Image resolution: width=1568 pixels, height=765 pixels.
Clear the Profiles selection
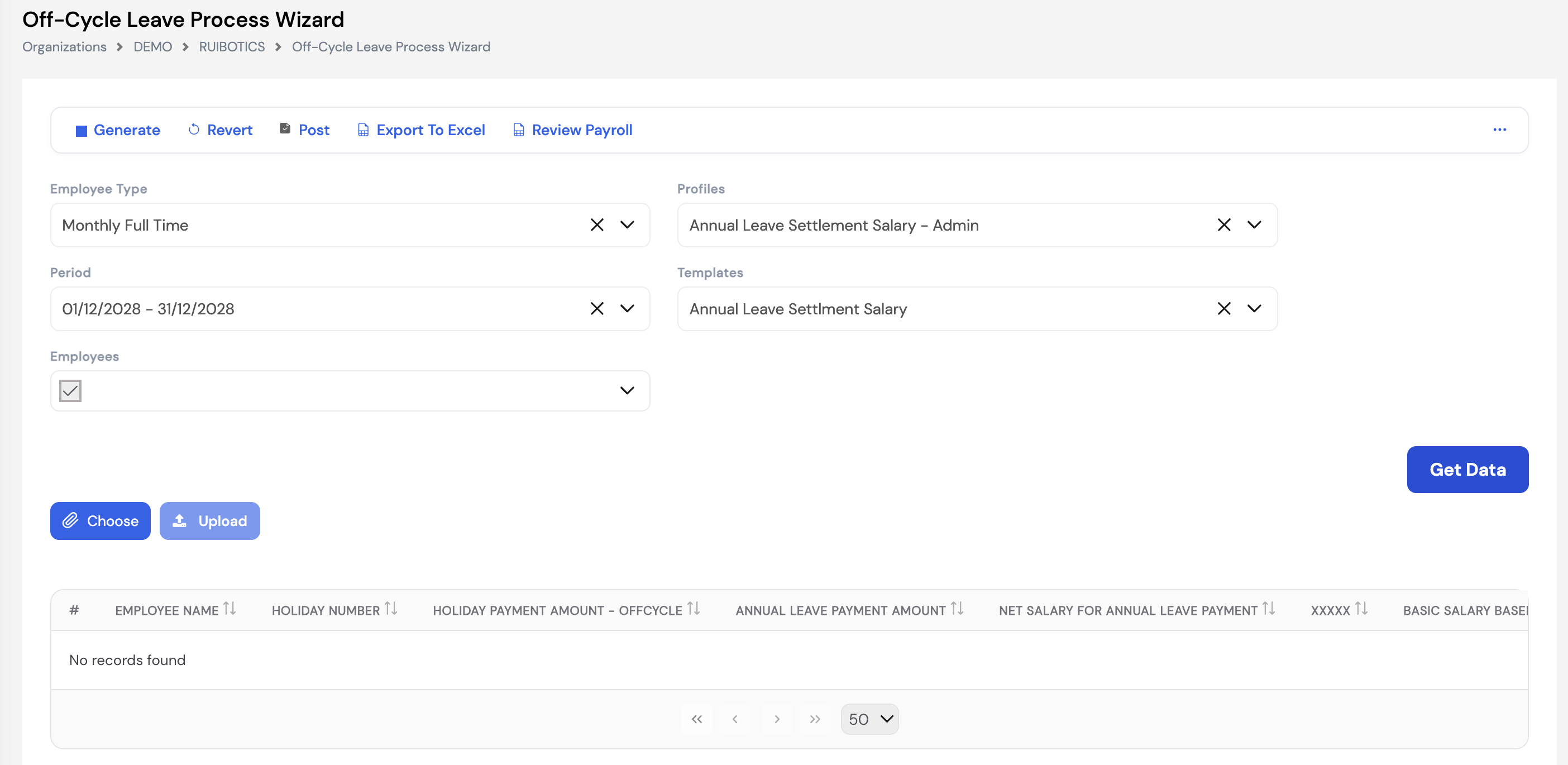click(1223, 224)
